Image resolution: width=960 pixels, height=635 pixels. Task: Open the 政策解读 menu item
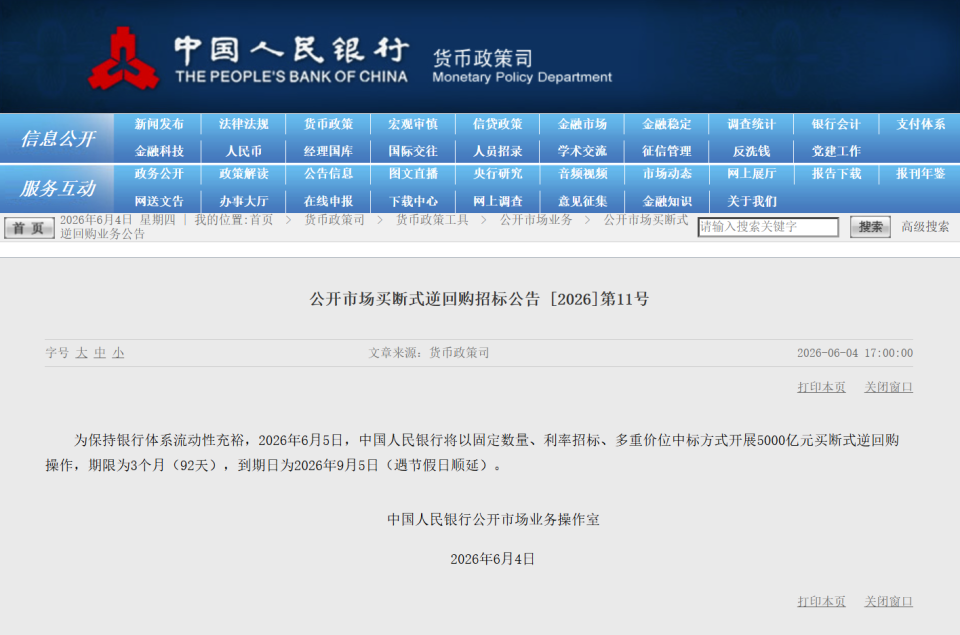point(244,173)
